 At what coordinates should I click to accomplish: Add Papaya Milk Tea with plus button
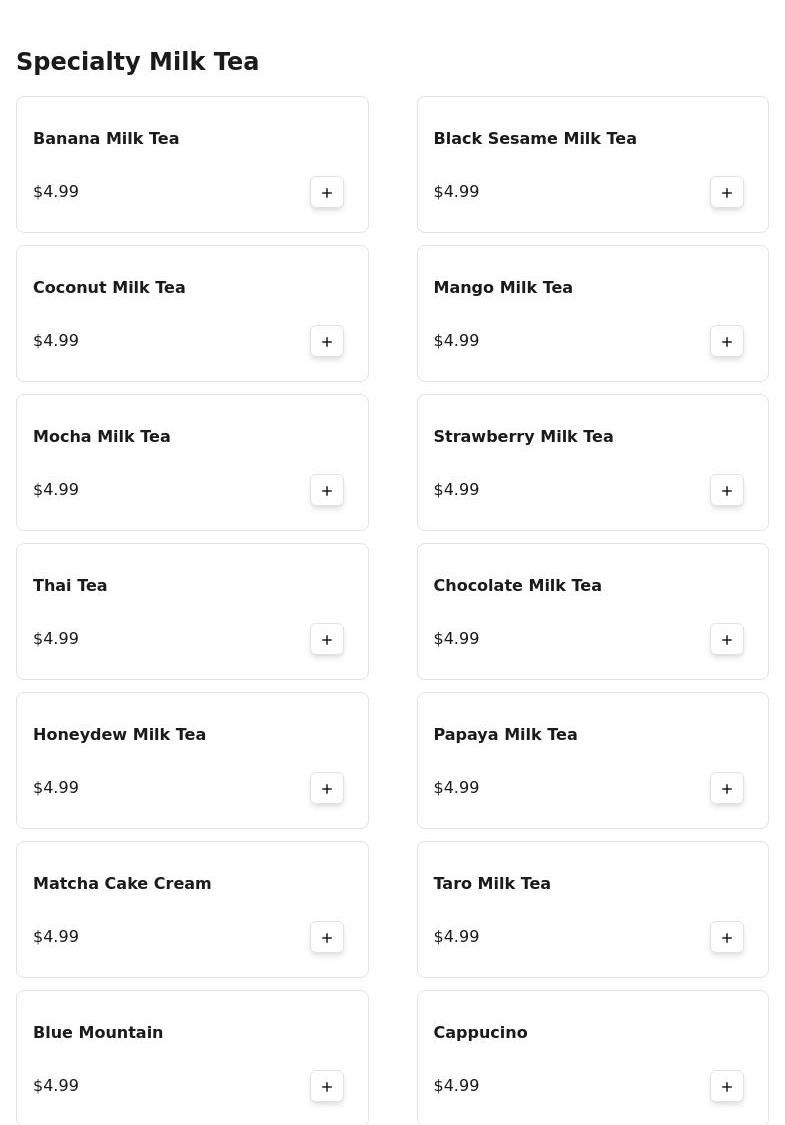[x=727, y=788]
